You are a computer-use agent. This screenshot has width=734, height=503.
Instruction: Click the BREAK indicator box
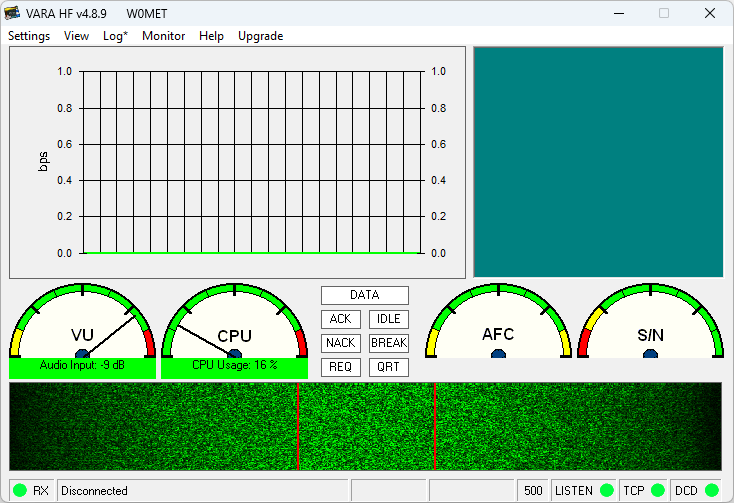[388, 343]
